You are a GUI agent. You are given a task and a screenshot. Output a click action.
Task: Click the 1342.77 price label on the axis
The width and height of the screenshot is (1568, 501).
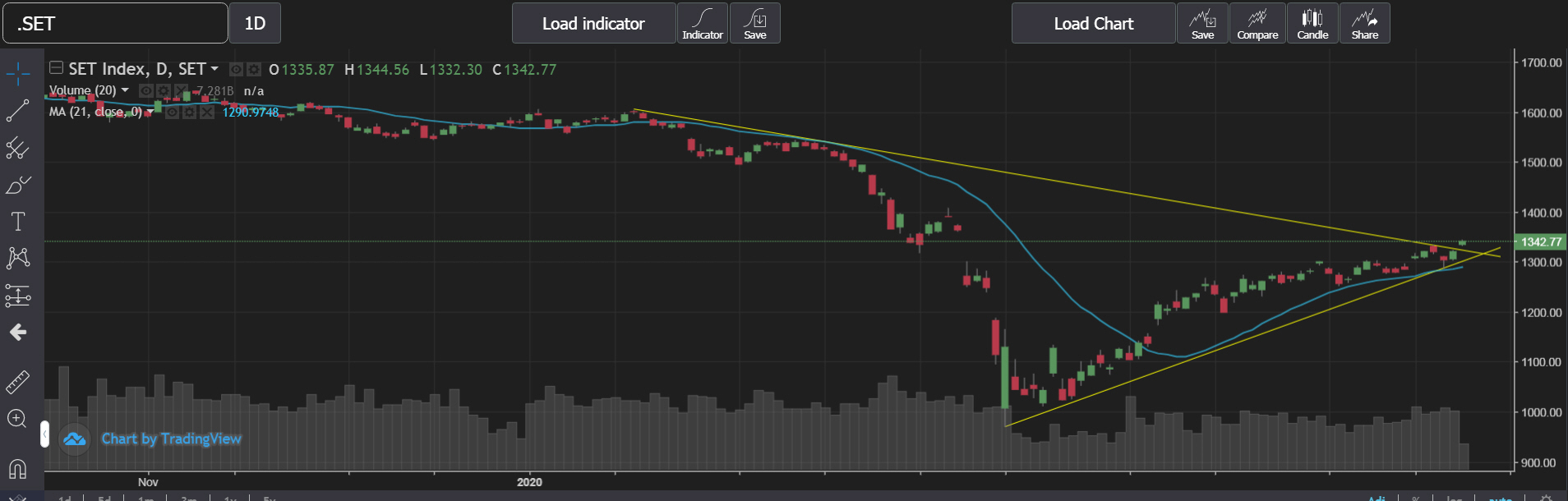pos(1540,242)
